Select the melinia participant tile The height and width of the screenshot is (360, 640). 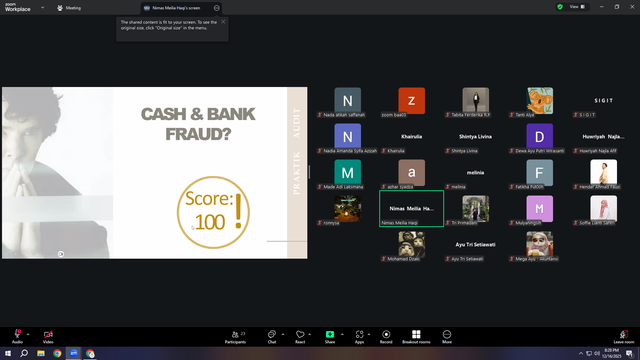click(476, 174)
